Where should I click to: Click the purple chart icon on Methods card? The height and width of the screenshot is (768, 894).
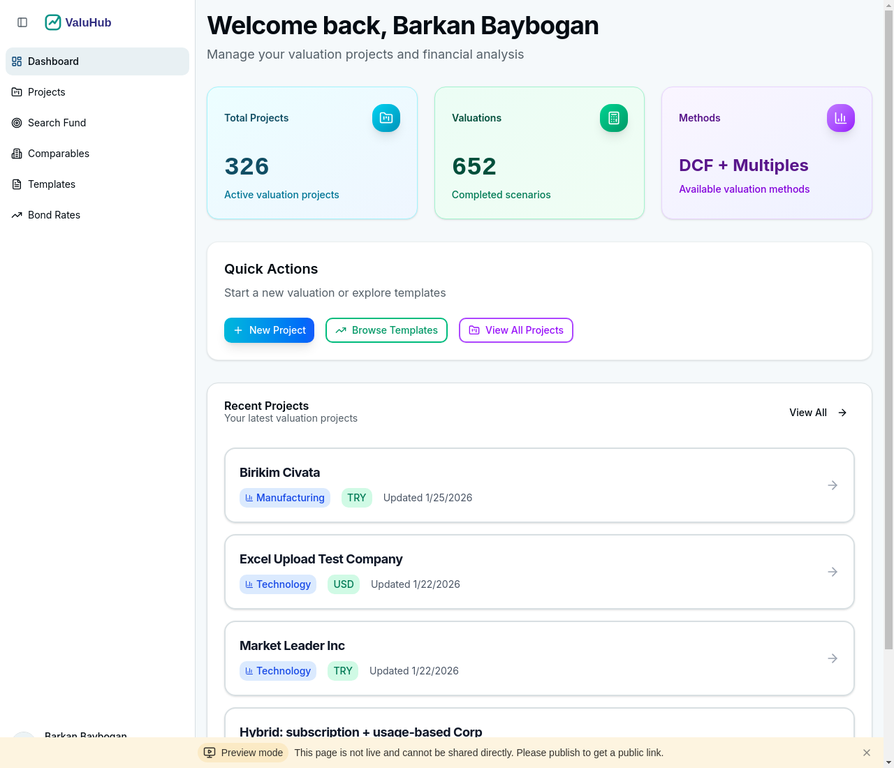pos(840,117)
